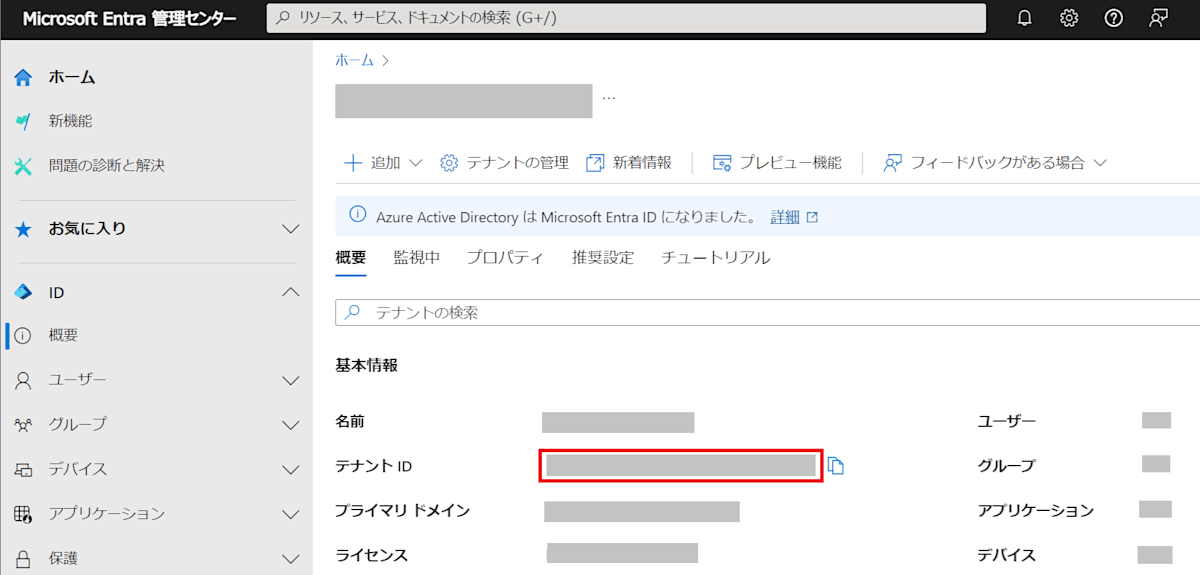Viewport: 1200px width, 575px height.
Task: Focus the テナントの検索 input field
Action: pos(767,313)
